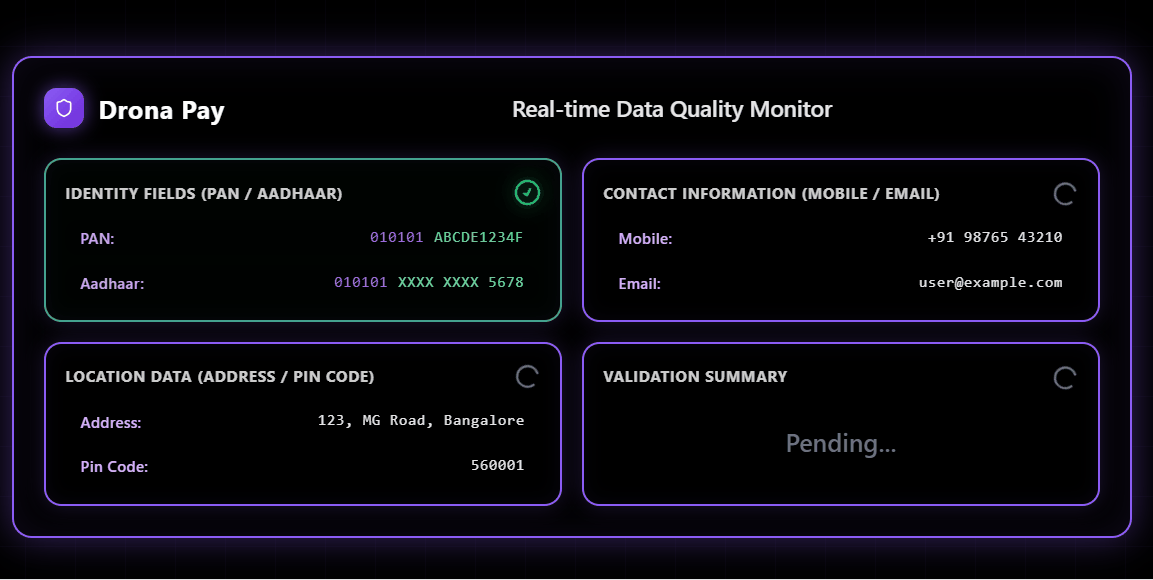Screen dimensions: 1153x580
Task: Click the Location Data (Address / Pin Code) heading
Action: pyautogui.click(x=220, y=377)
